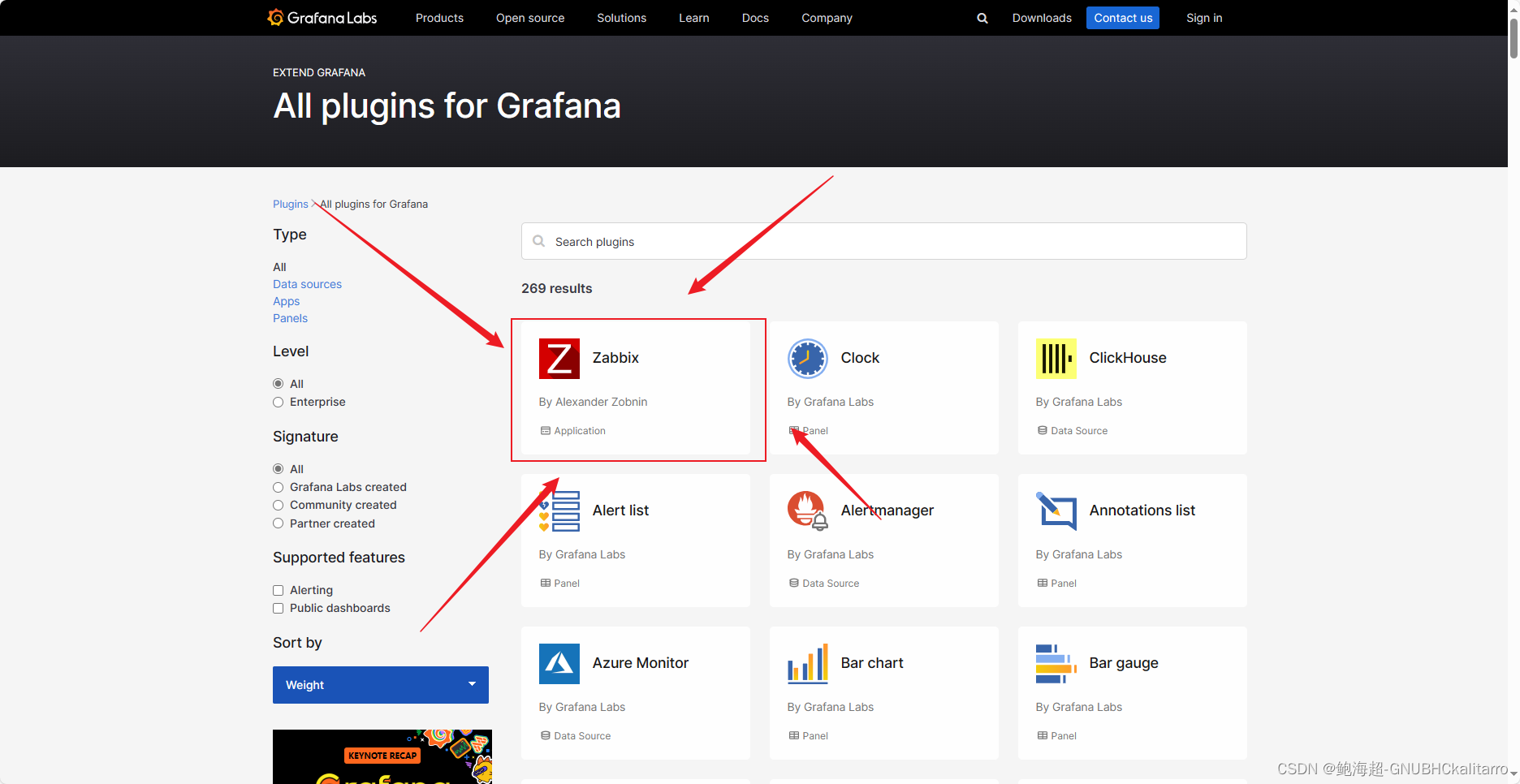Select the All radio under Level

point(279,384)
